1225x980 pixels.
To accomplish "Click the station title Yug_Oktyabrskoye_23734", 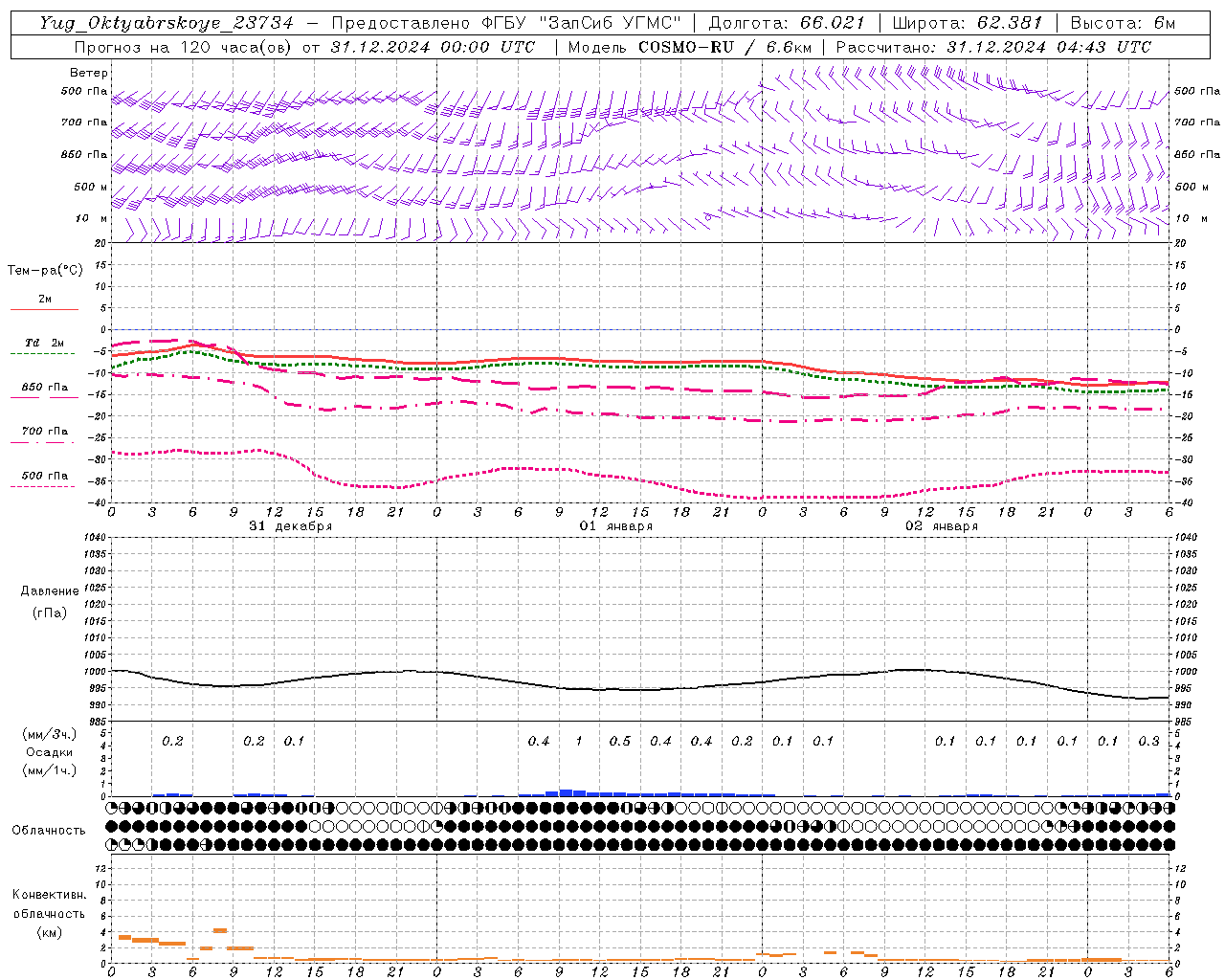I will [x=166, y=23].
